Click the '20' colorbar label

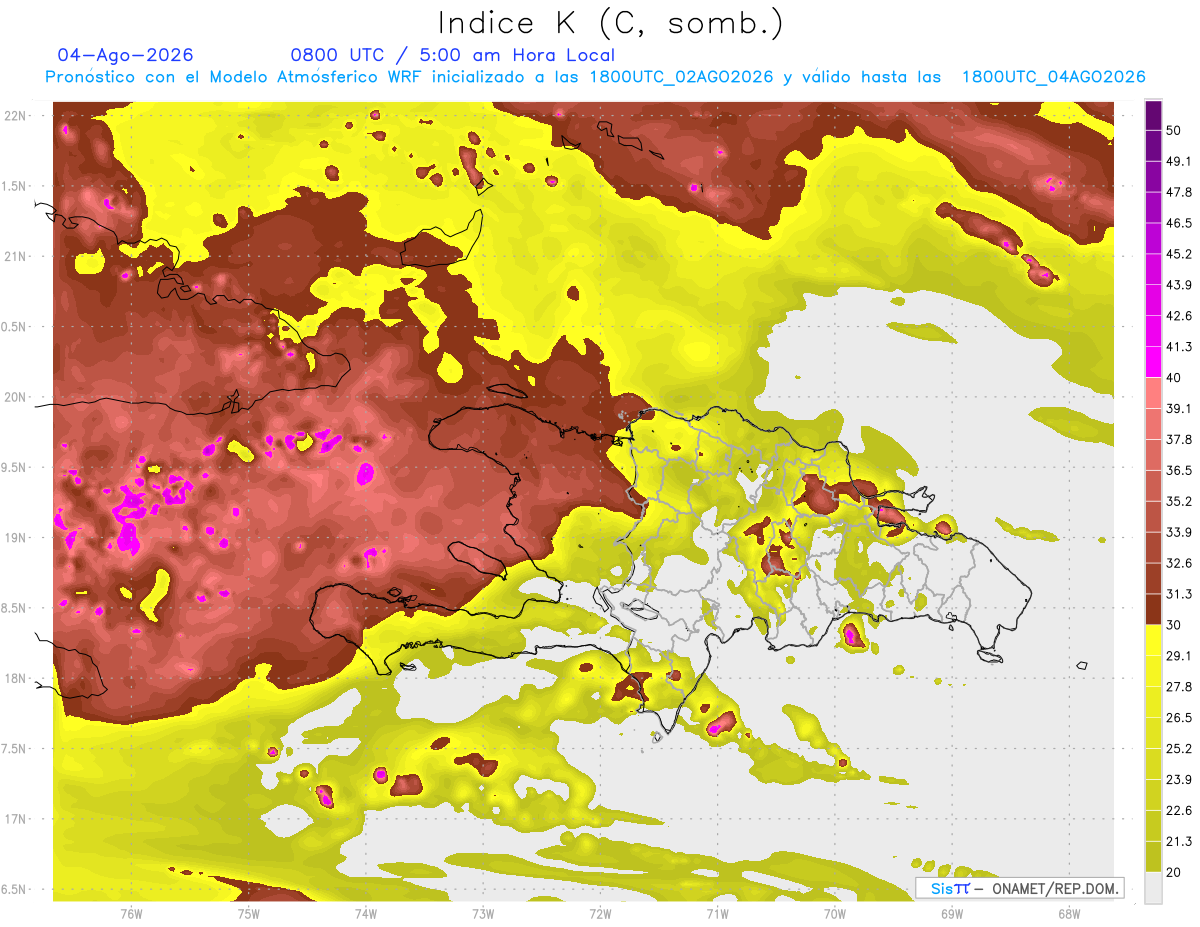pyautogui.click(x=1174, y=873)
